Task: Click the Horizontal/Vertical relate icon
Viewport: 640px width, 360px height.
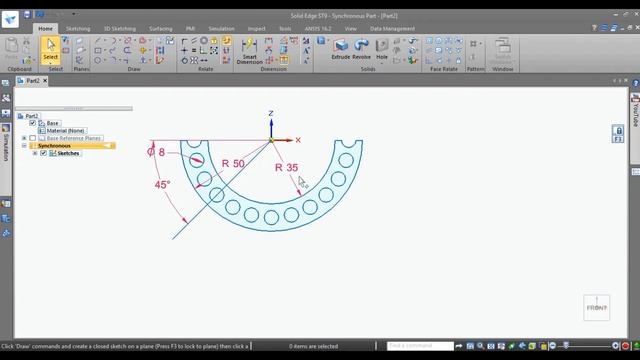Action: coord(184,51)
